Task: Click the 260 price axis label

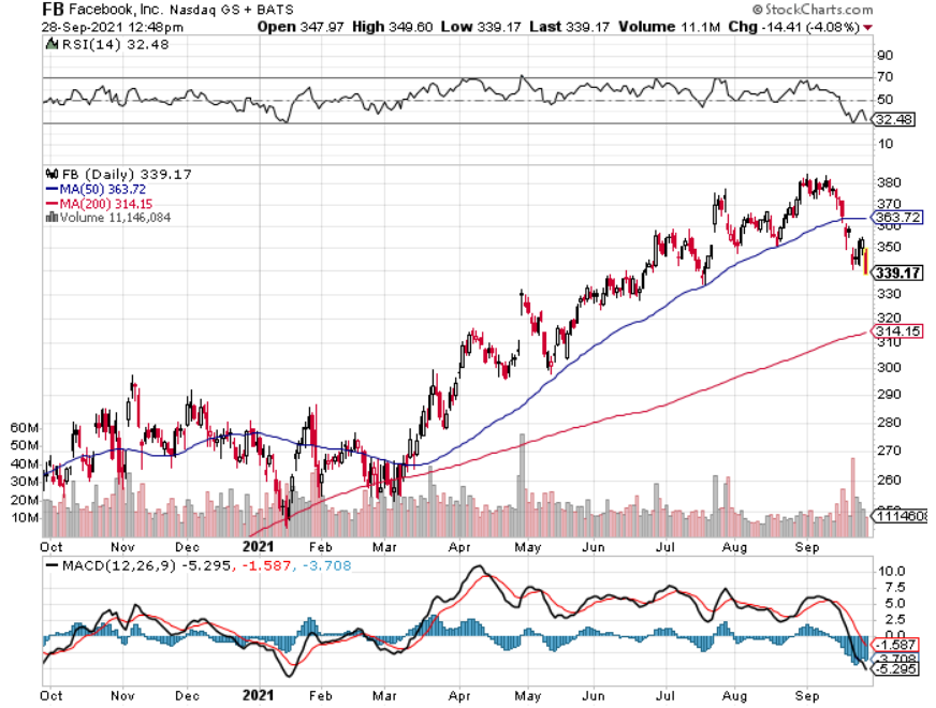Action: click(889, 480)
